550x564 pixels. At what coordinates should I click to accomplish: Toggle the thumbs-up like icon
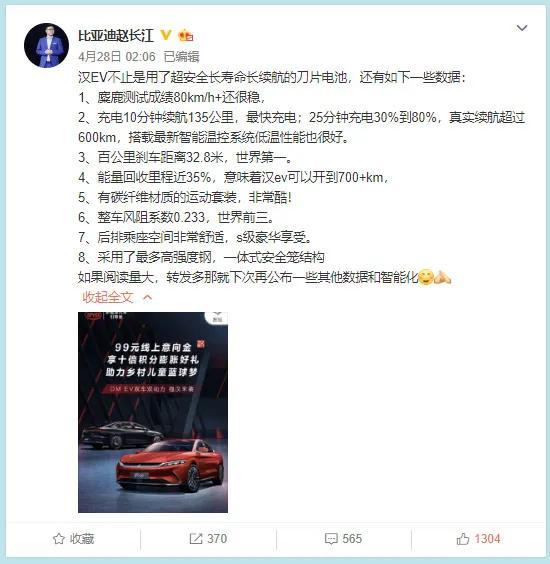point(463,538)
